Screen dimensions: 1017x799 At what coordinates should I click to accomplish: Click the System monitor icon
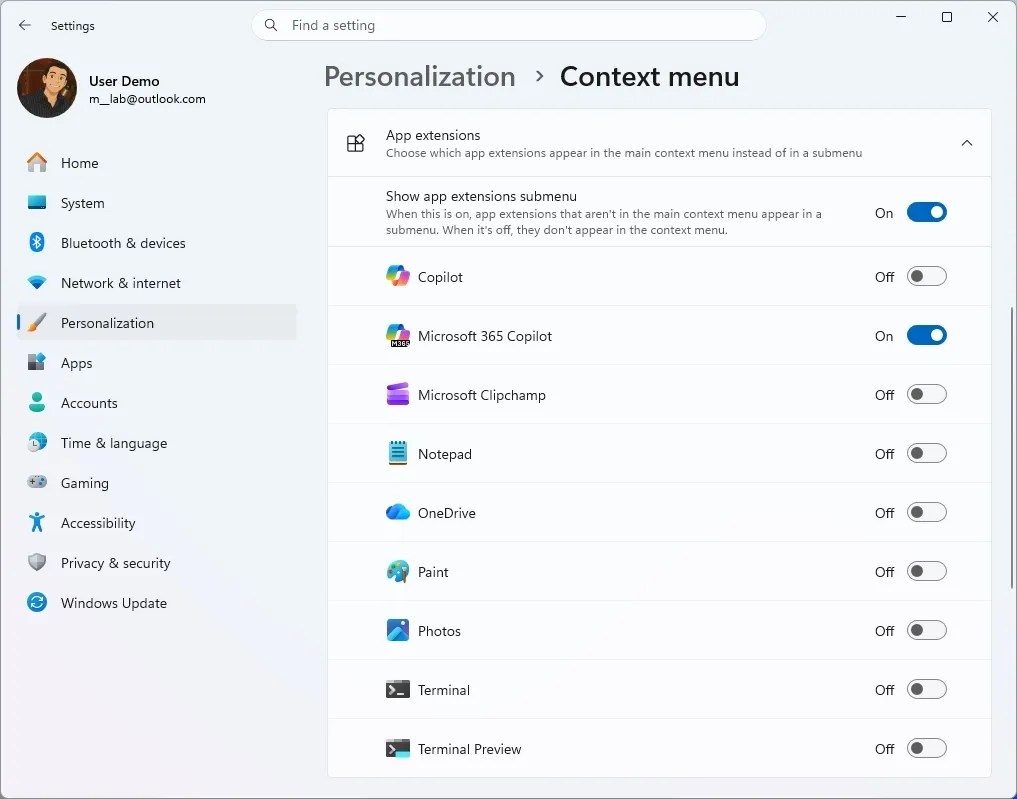37,202
